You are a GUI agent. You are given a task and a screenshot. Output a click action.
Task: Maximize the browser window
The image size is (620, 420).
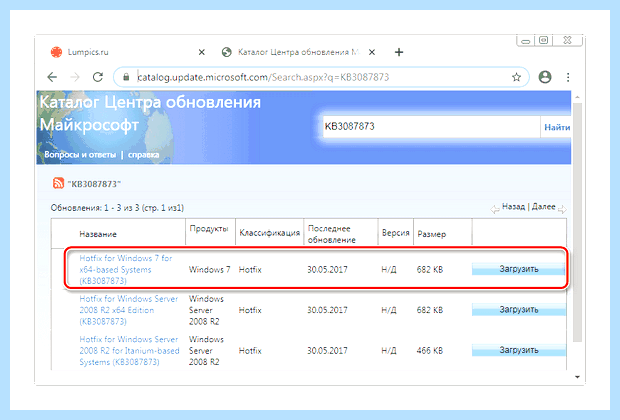click(544, 40)
